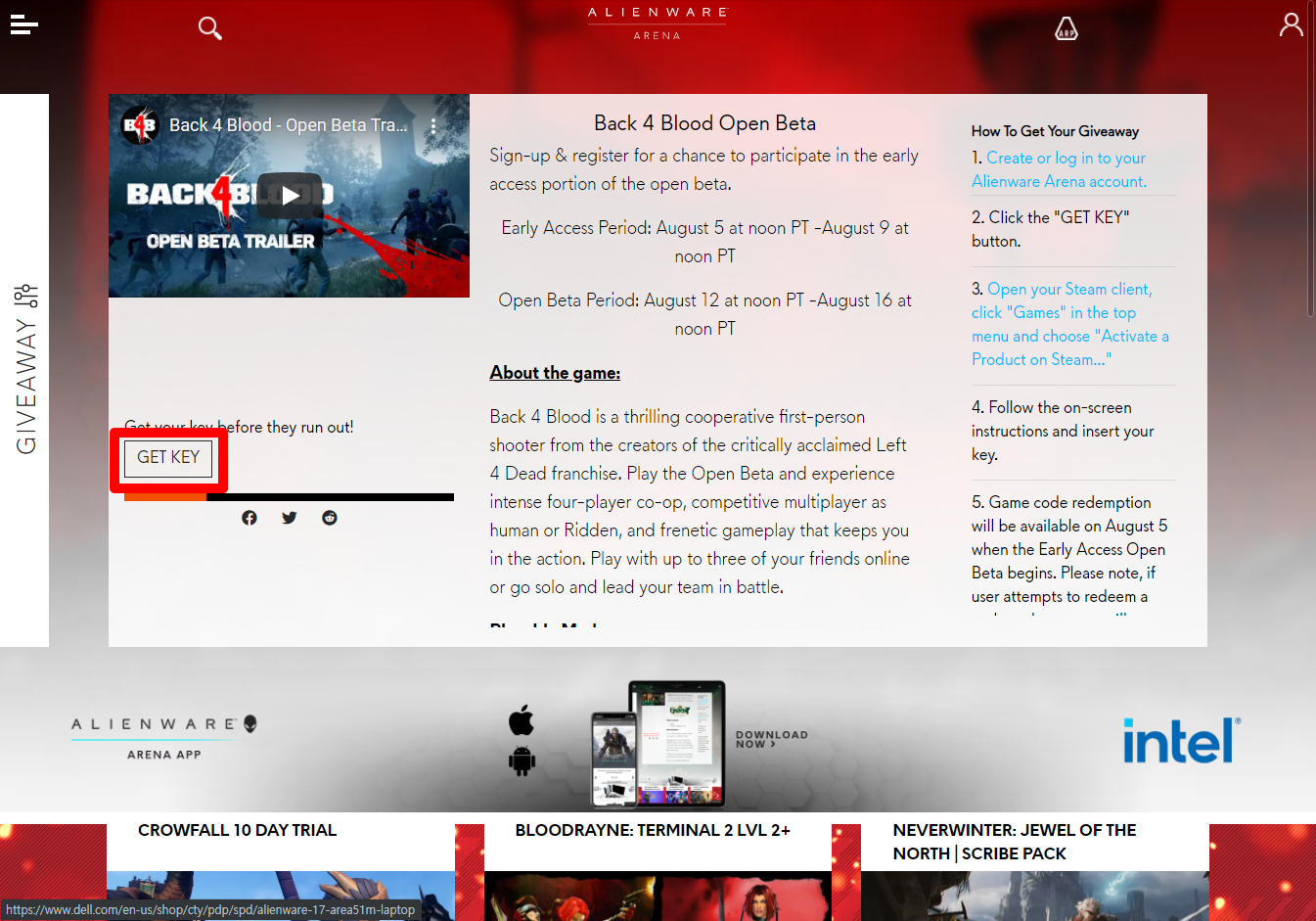Click the Android download icon
Image resolution: width=1316 pixels, height=921 pixels.
522,760
